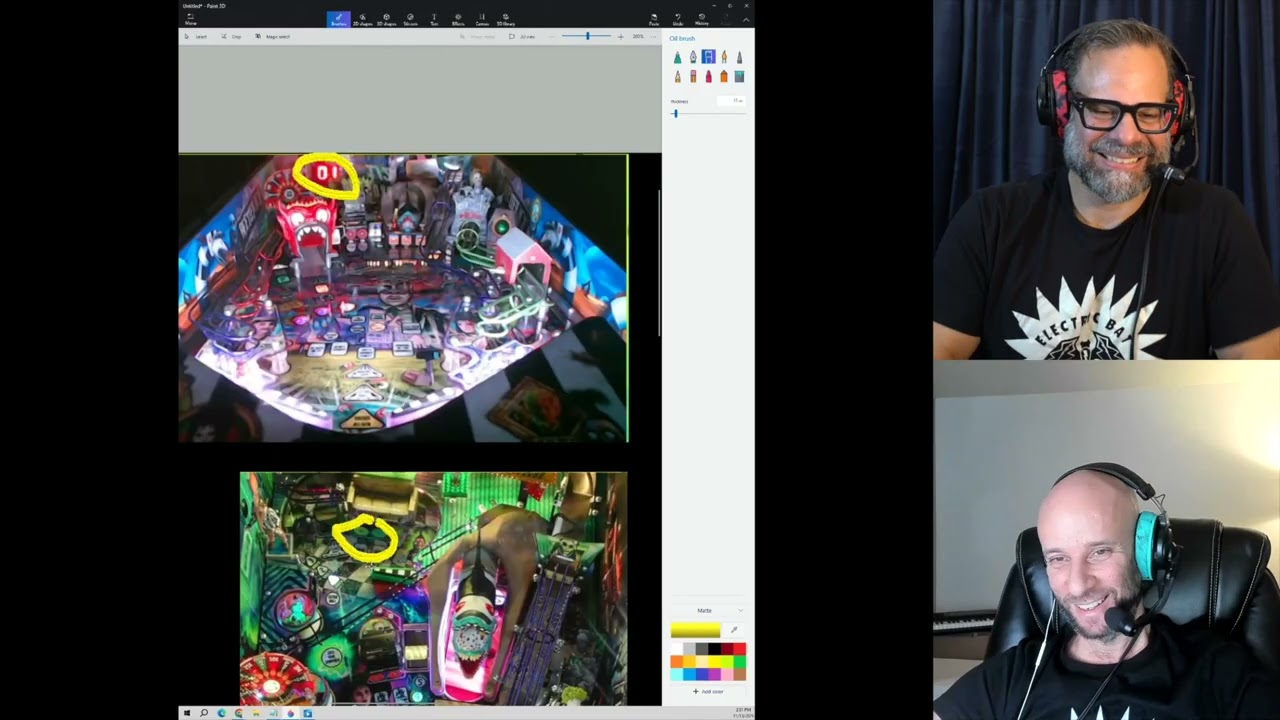Click the Undo button
The image size is (1280, 720).
(x=678, y=19)
